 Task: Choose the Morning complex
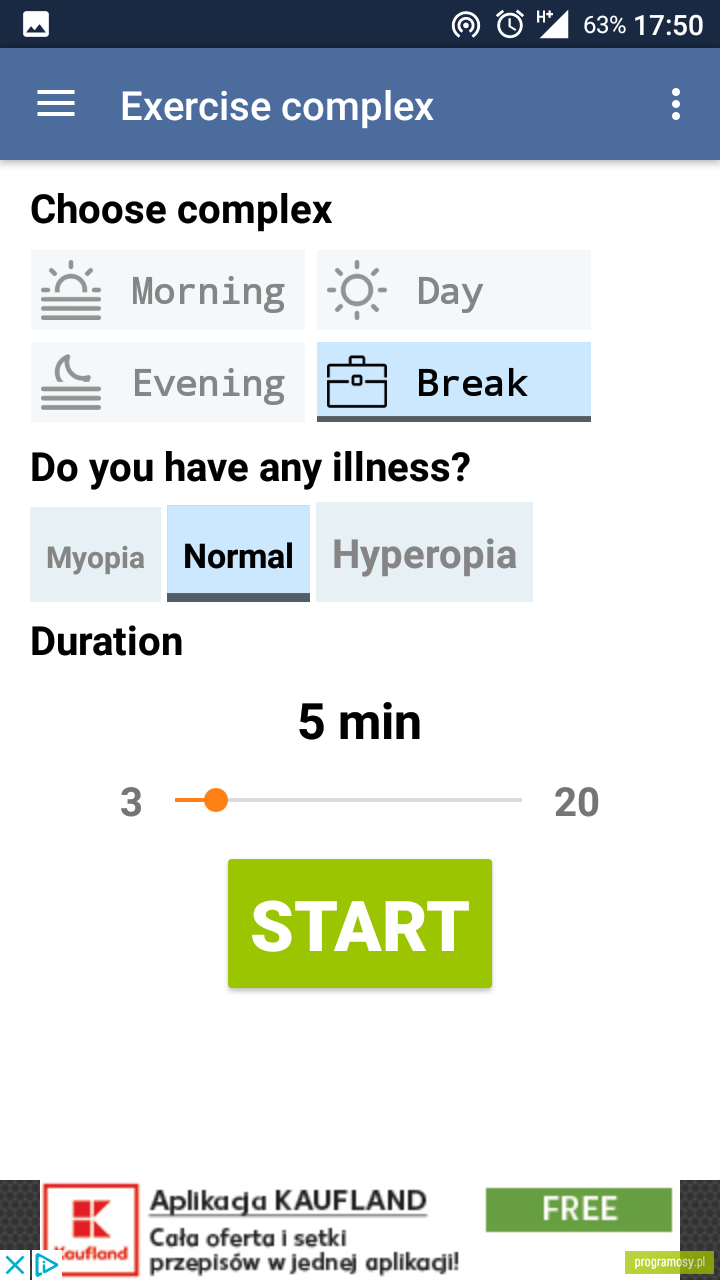pos(168,290)
